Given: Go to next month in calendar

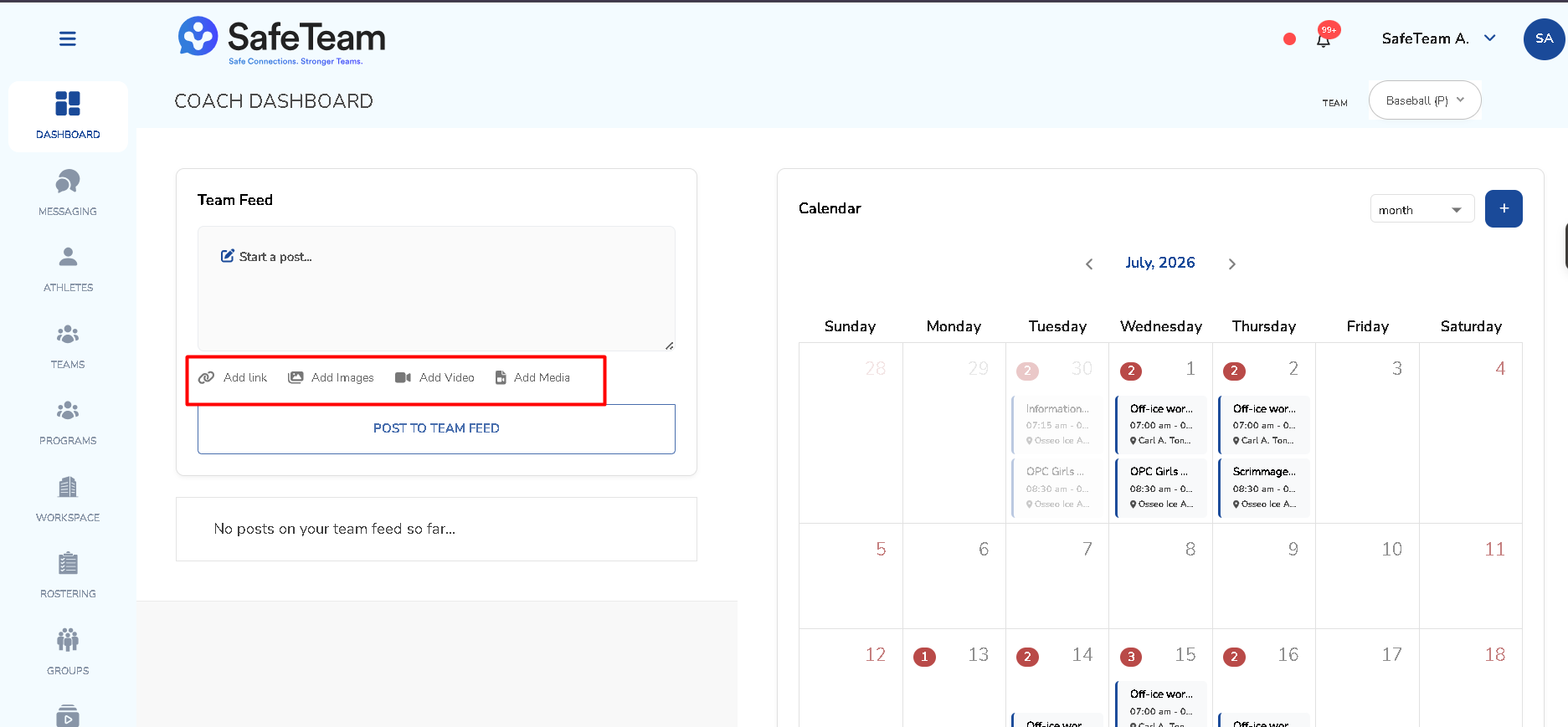Looking at the screenshot, I should click(1231, 264).
